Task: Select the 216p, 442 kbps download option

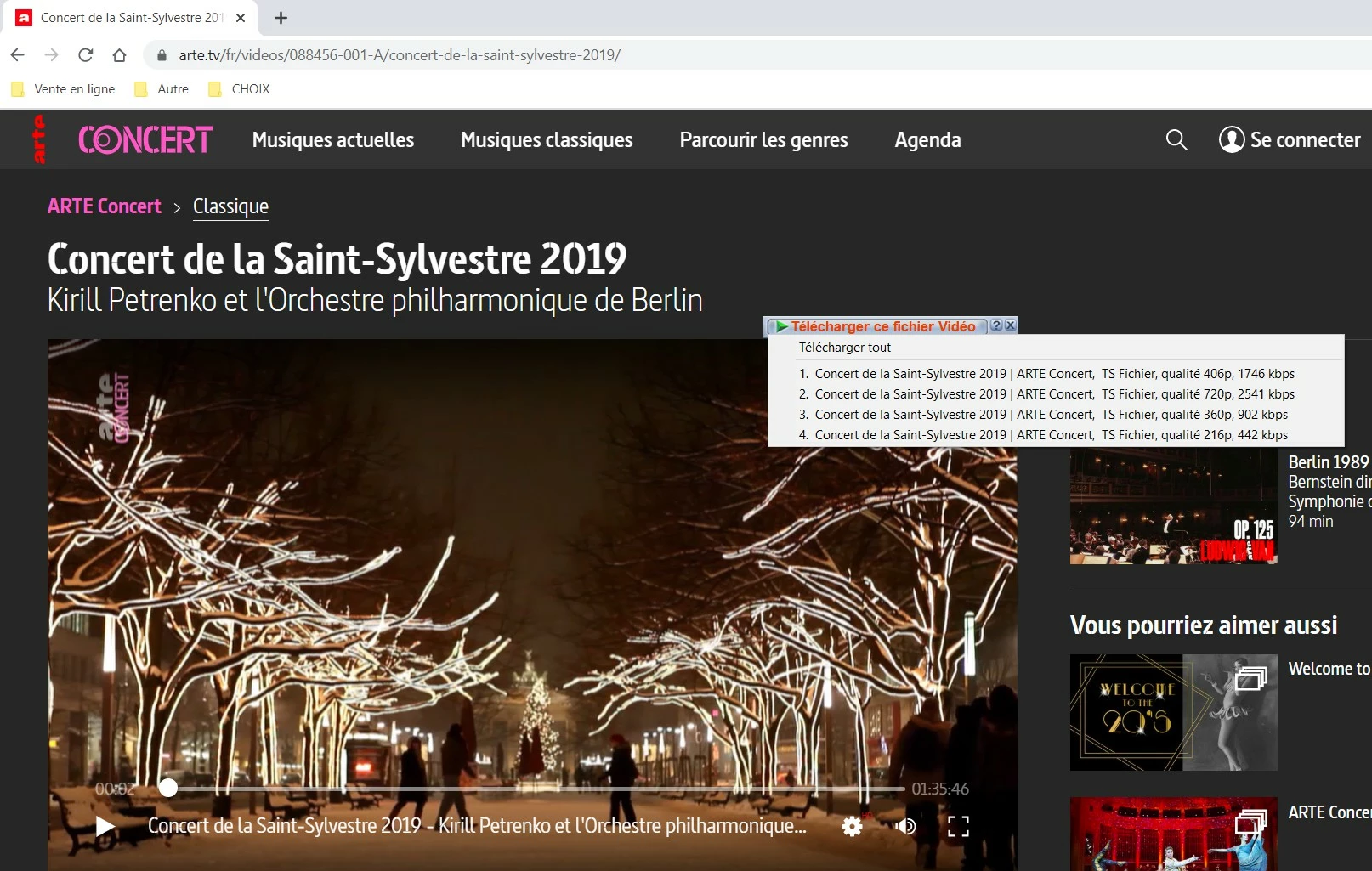Action: [1056, 435]
